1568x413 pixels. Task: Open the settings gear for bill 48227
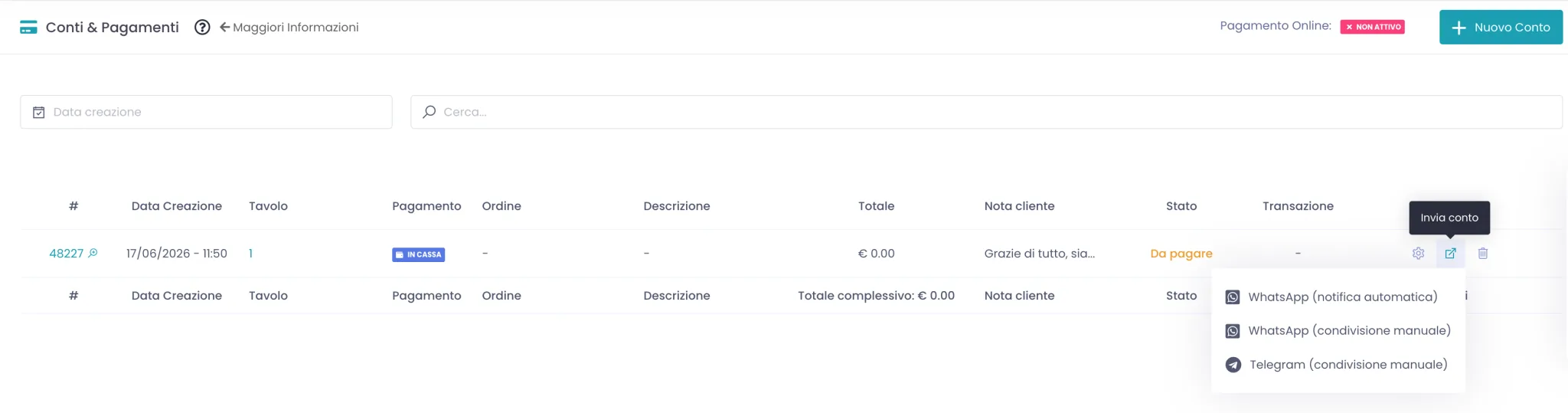tap(1418, 254)
